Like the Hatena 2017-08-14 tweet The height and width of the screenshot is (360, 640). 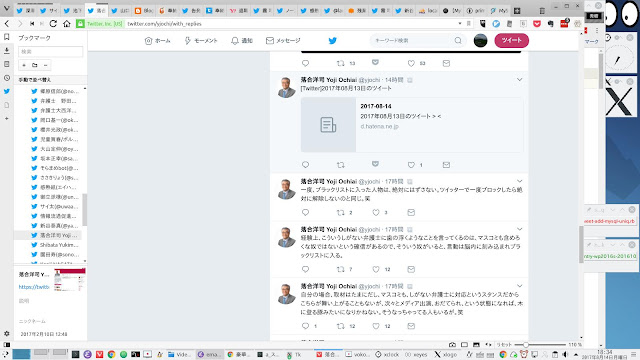pos(411,164)
